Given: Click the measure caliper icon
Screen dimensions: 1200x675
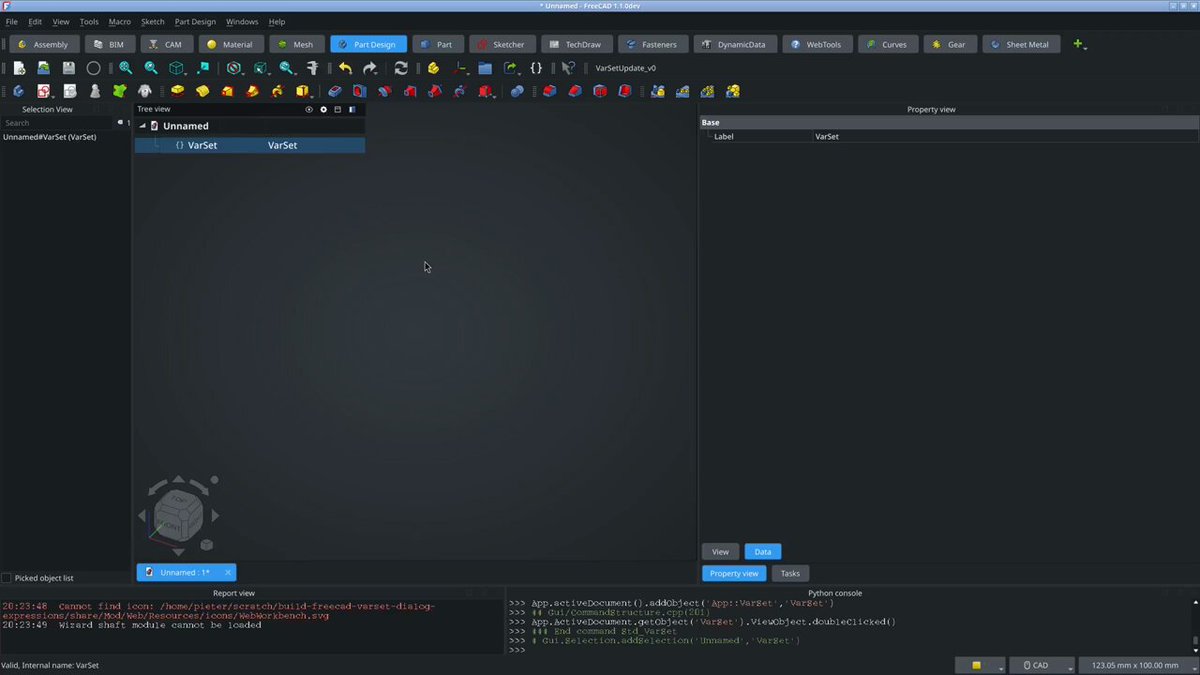Looking at the screenshot, I should pyautogui.click(x=312, y=68).
